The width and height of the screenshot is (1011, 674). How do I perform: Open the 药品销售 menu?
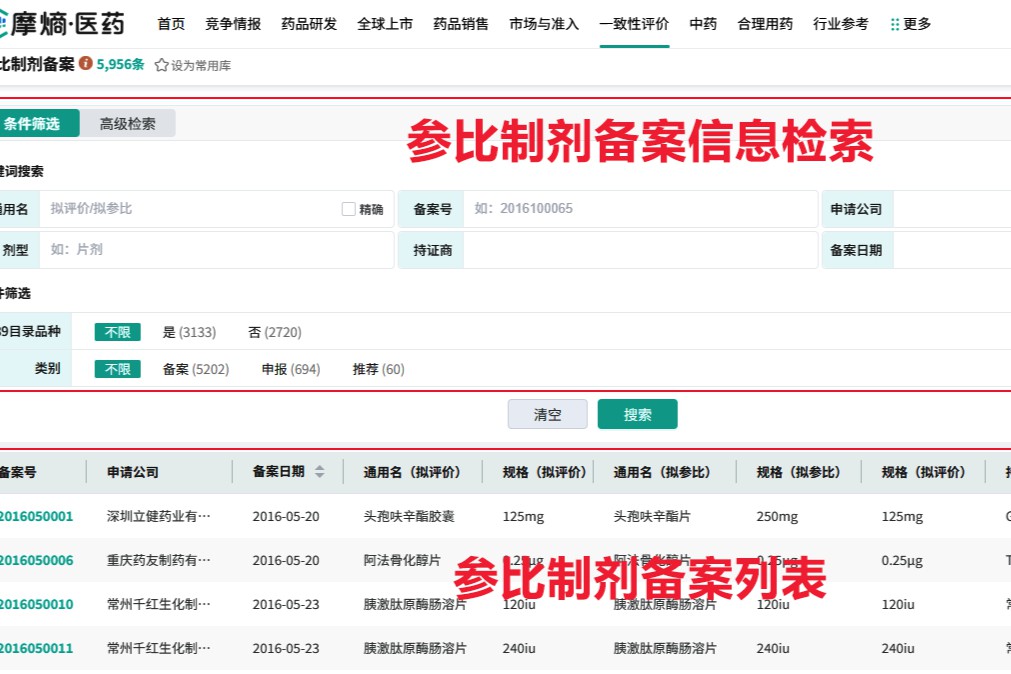(461, 23)
